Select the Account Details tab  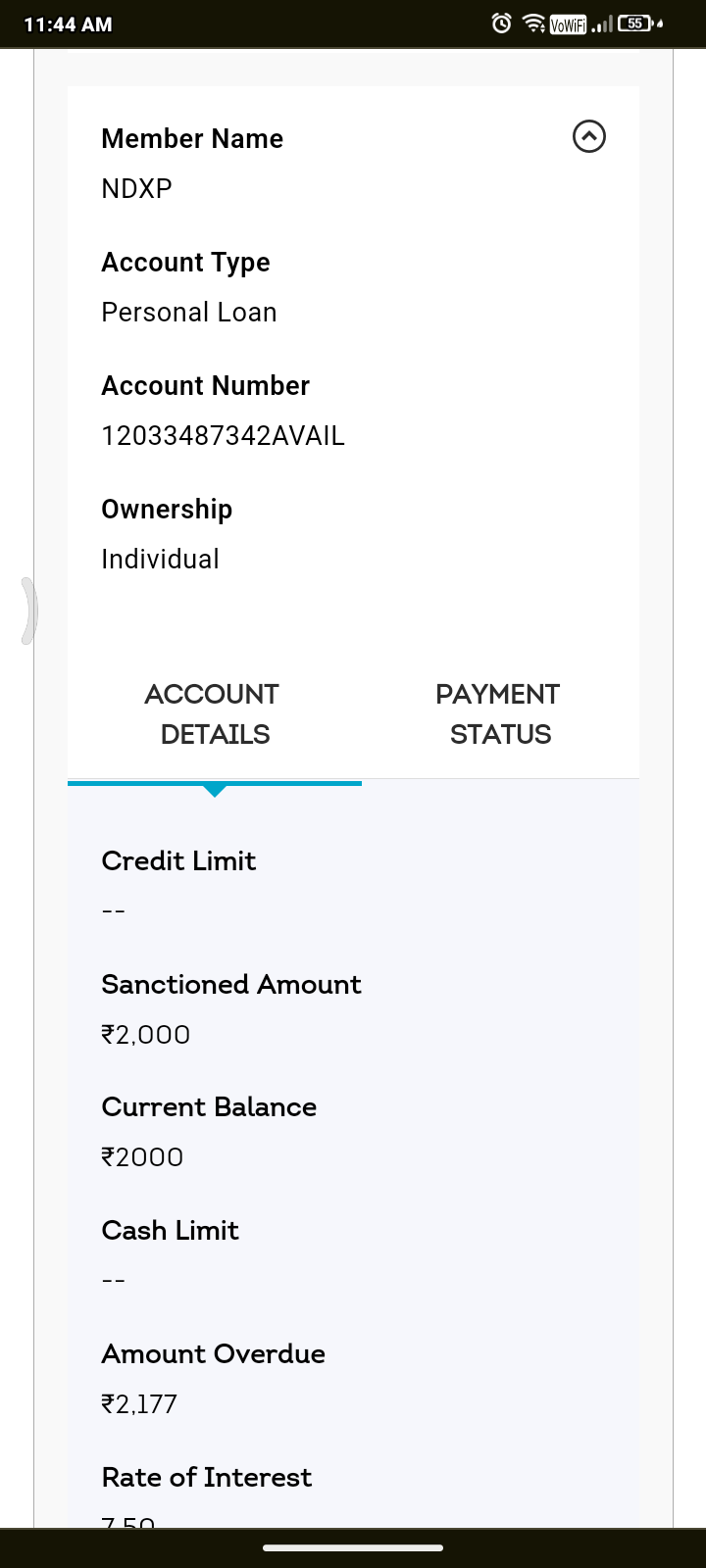214,714
